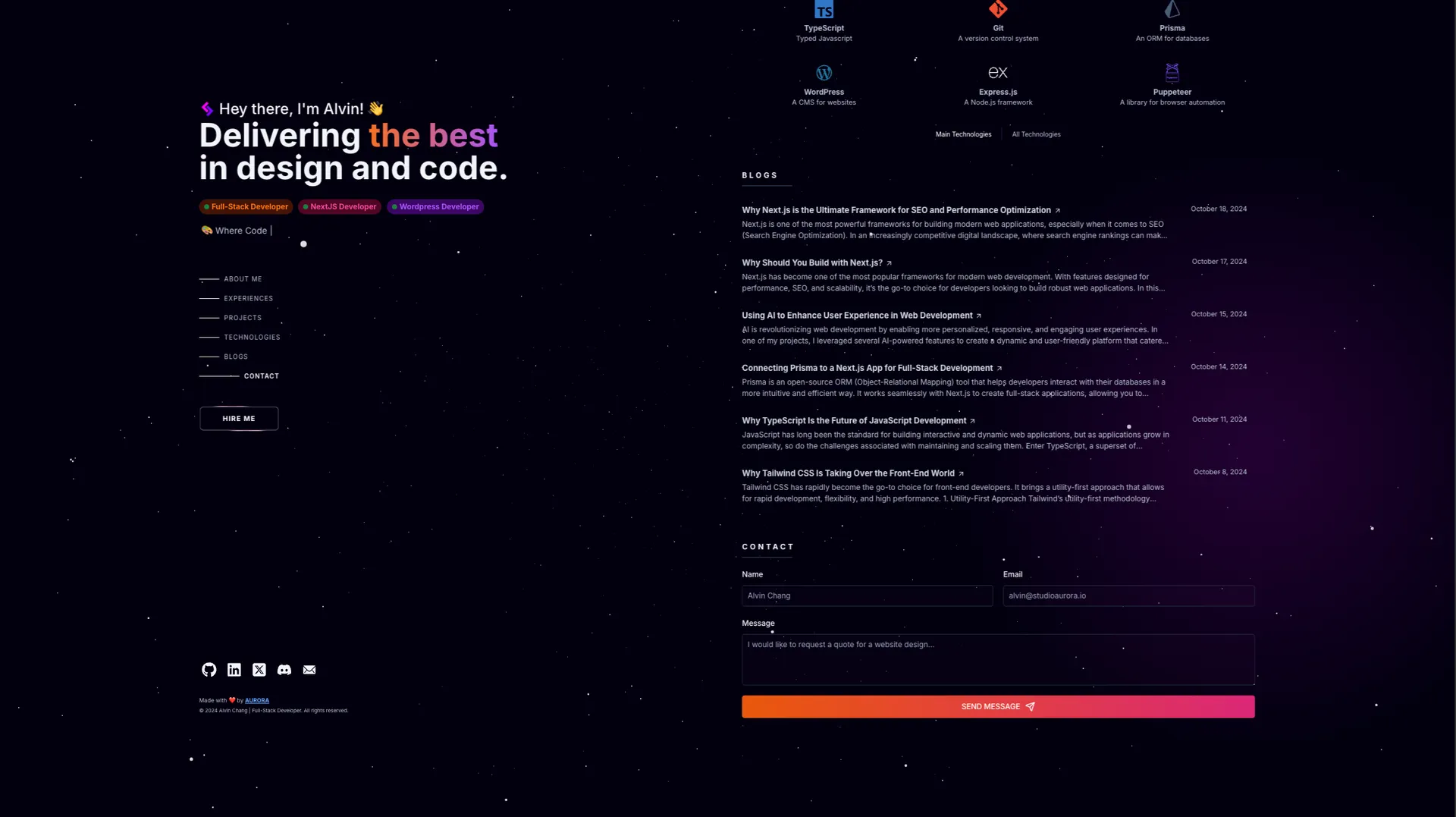
Task: Click the WordPress CMS icon
Action: pos(824,73)
